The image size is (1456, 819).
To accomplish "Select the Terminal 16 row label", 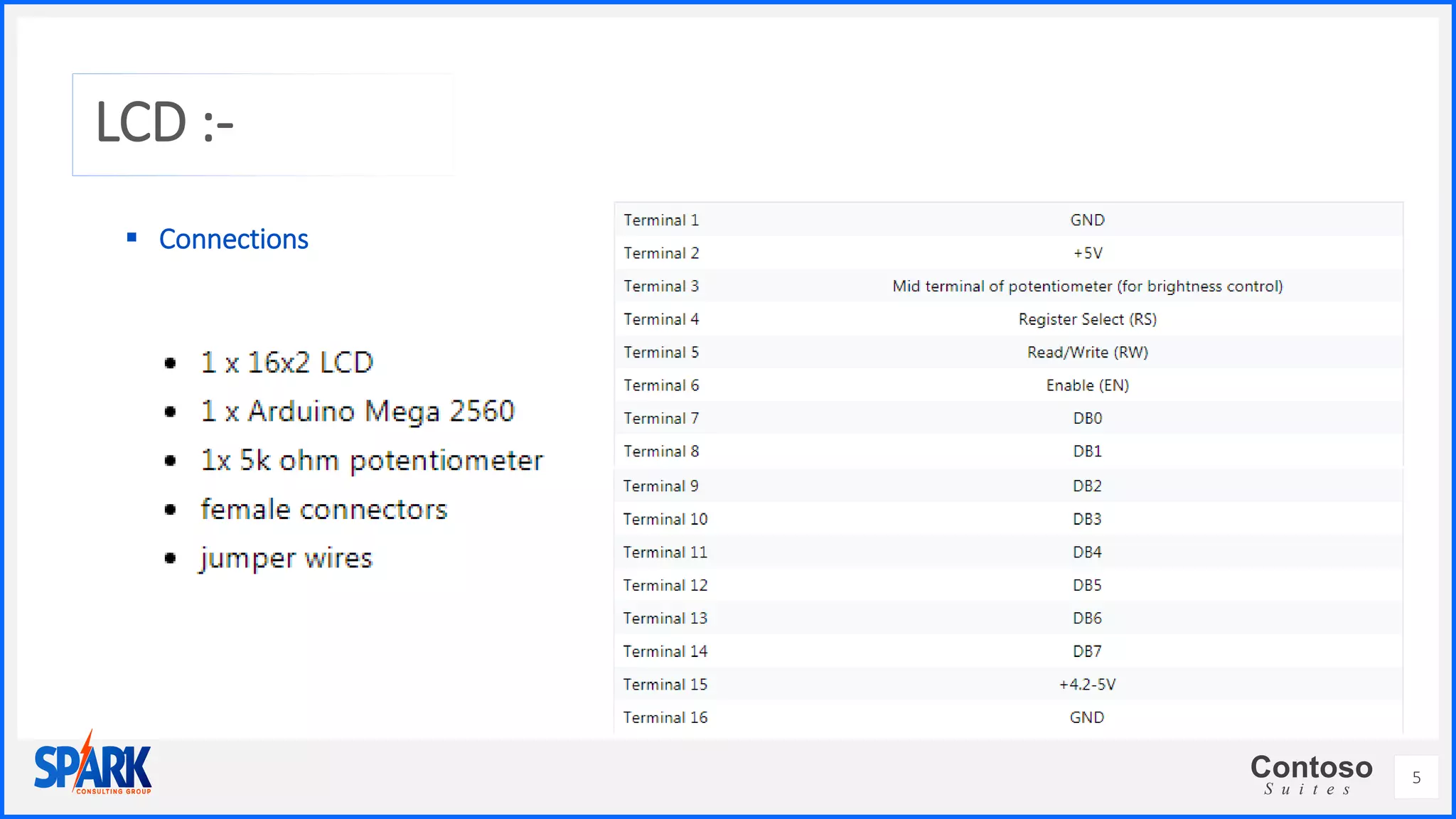I will pos(665,717).
